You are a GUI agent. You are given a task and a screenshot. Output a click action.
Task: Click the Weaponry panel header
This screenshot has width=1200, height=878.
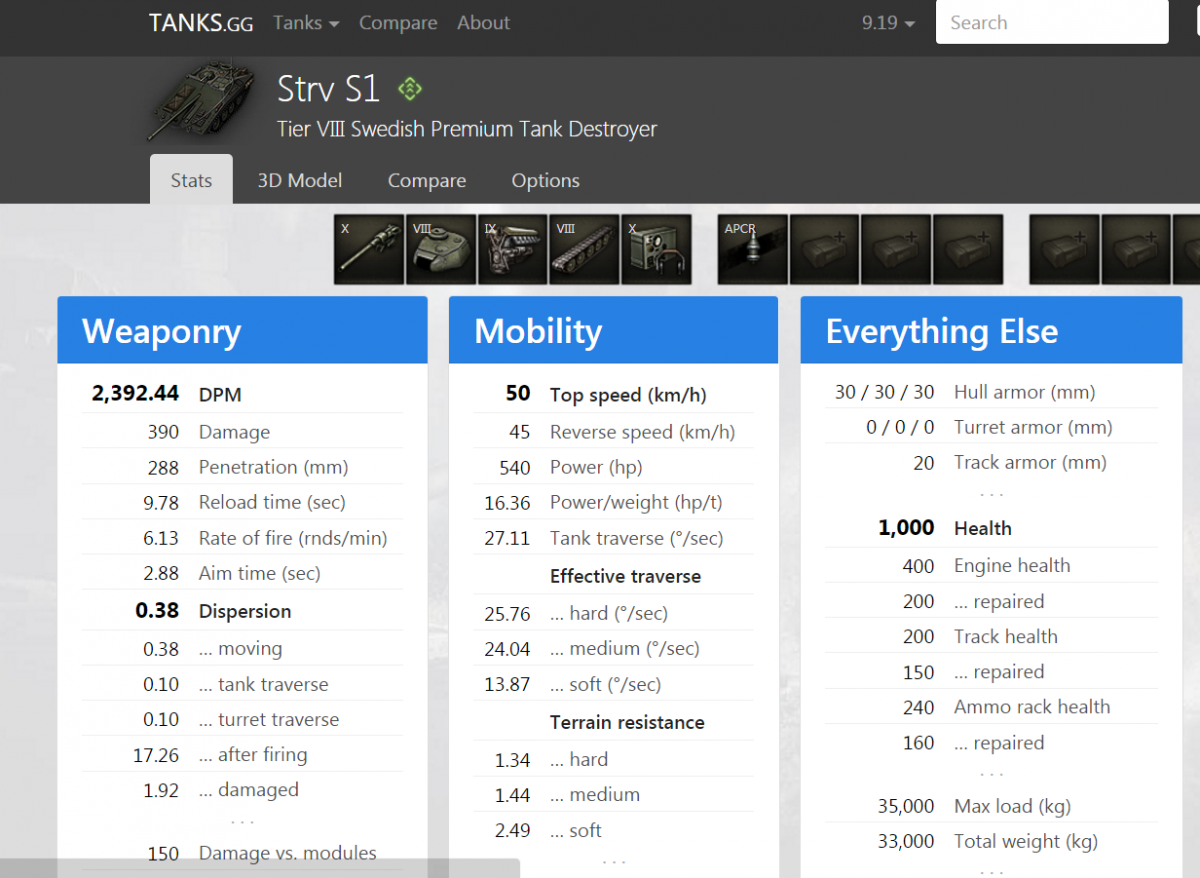click(x=242, y=330)
